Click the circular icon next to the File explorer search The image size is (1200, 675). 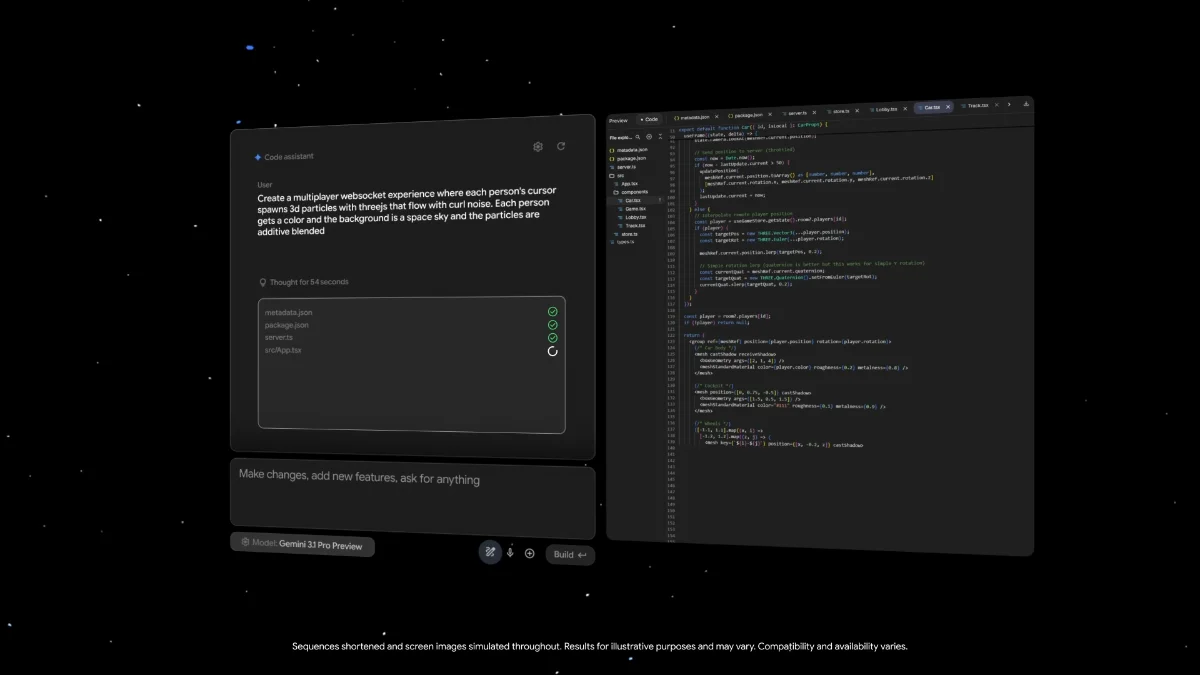pos(649,137)
